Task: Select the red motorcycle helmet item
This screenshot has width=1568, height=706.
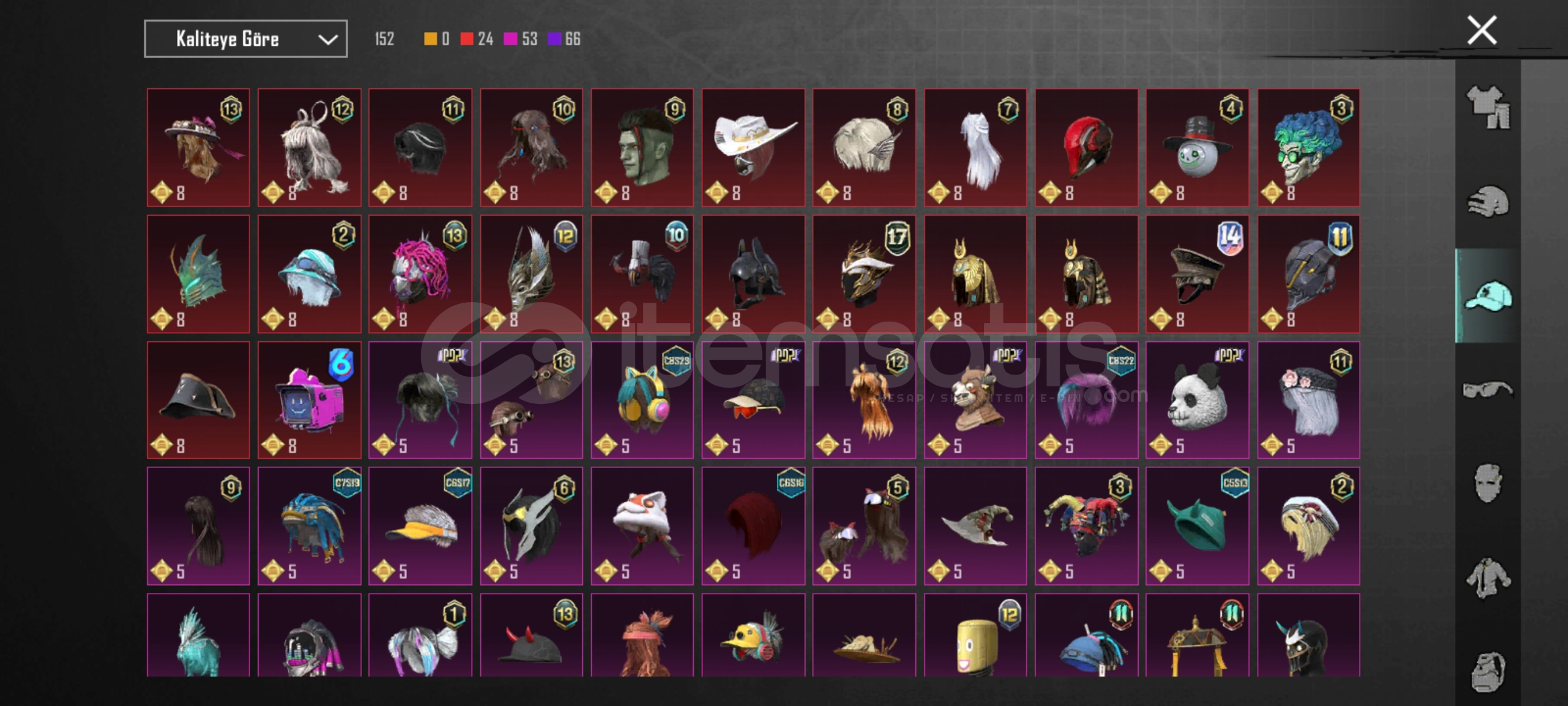Action: click(1086, 148)
